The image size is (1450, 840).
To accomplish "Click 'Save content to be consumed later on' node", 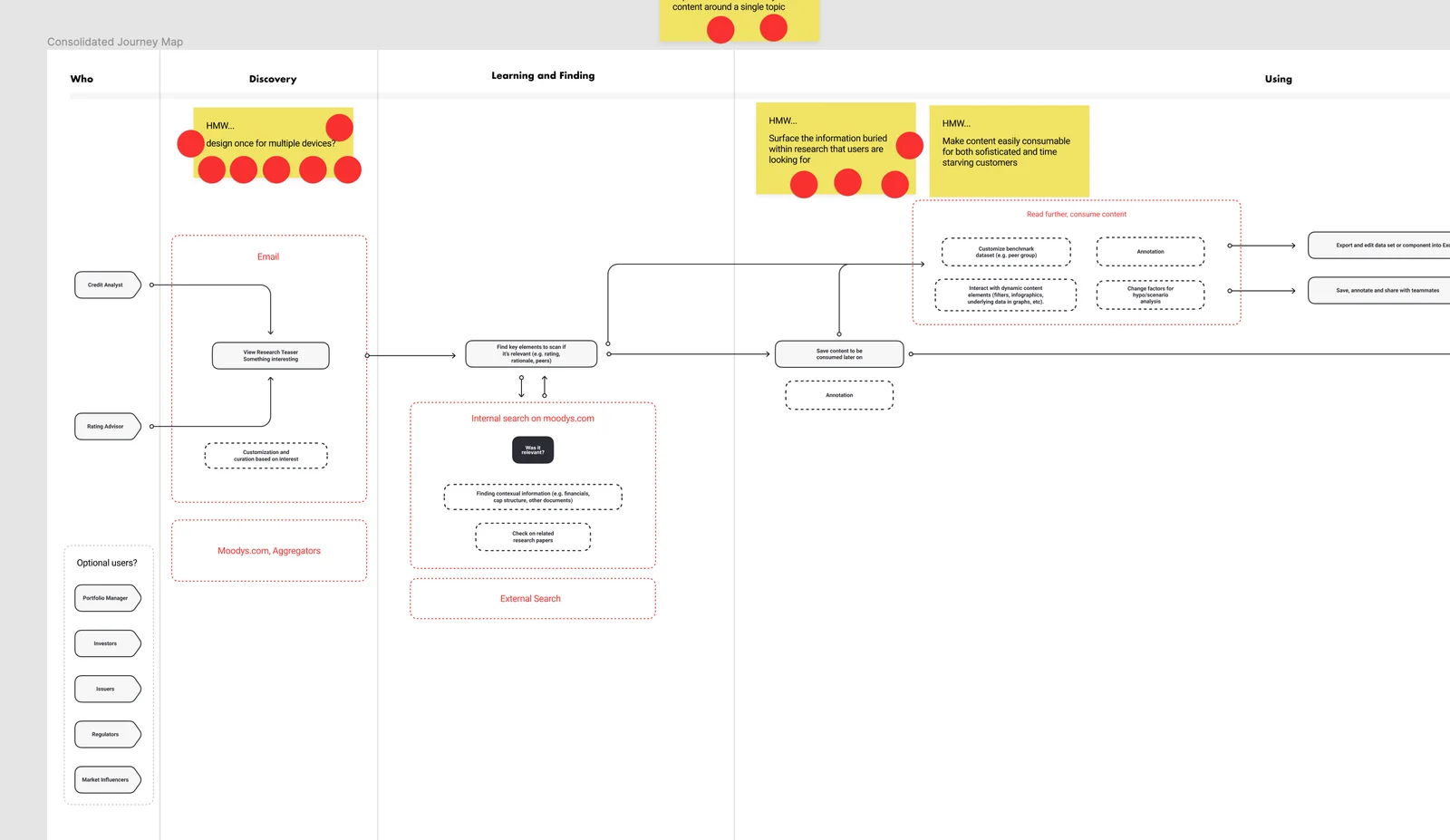I will [839, 353].
